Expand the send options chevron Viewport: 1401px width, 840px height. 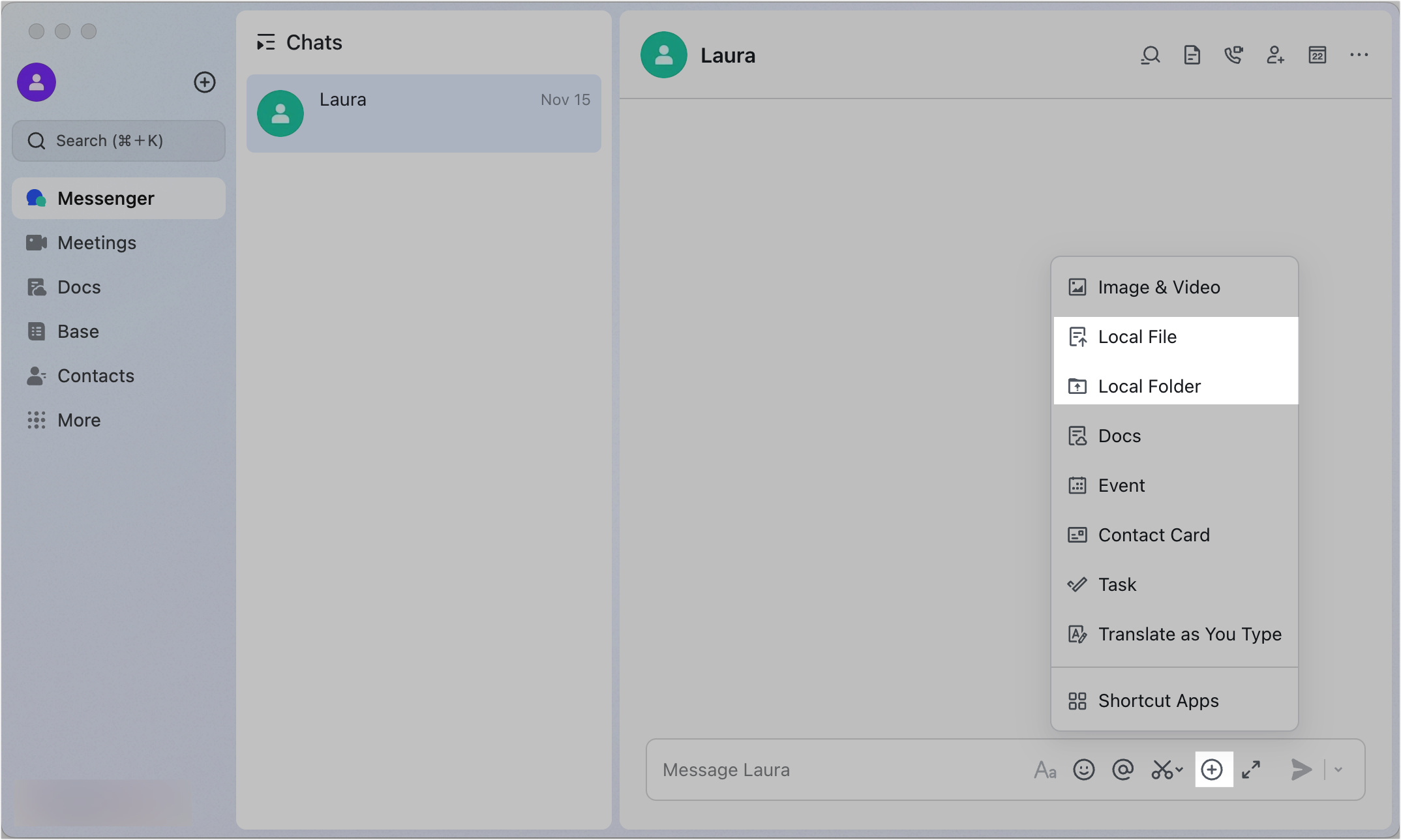coord(1338,770)
